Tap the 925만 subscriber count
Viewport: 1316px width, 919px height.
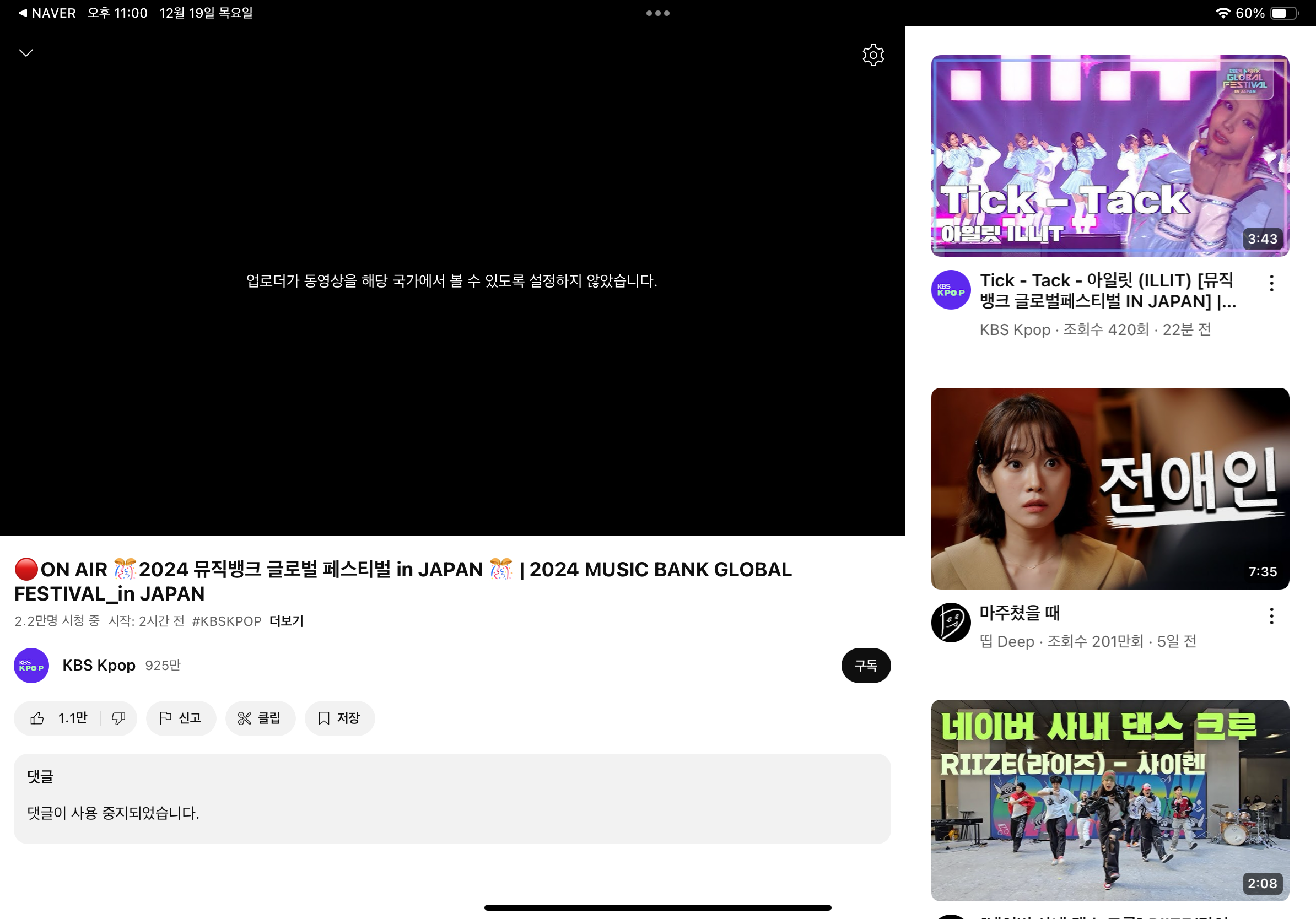[x=163, y=665]
